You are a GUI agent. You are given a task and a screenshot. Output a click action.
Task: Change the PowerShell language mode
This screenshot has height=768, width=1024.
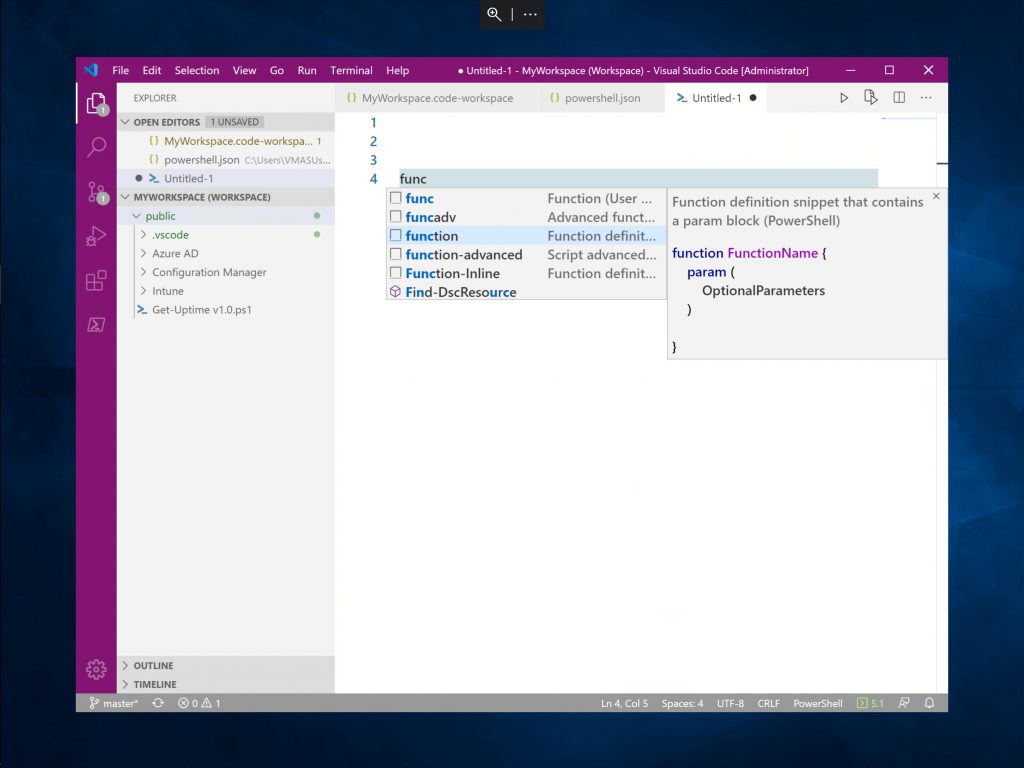(818, 703)
